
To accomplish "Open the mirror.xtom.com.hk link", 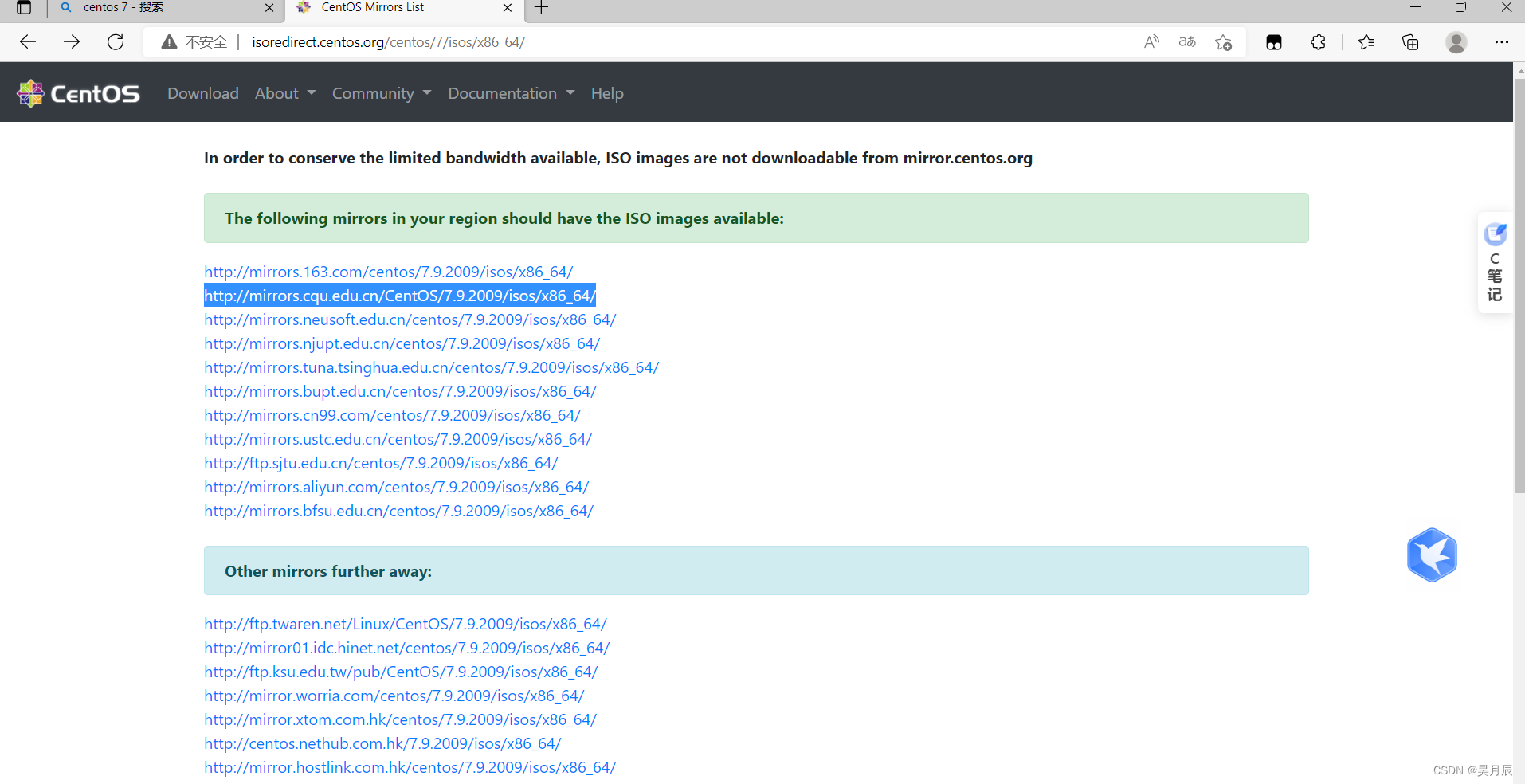I will pyautogui.click(x=401, y=719).
